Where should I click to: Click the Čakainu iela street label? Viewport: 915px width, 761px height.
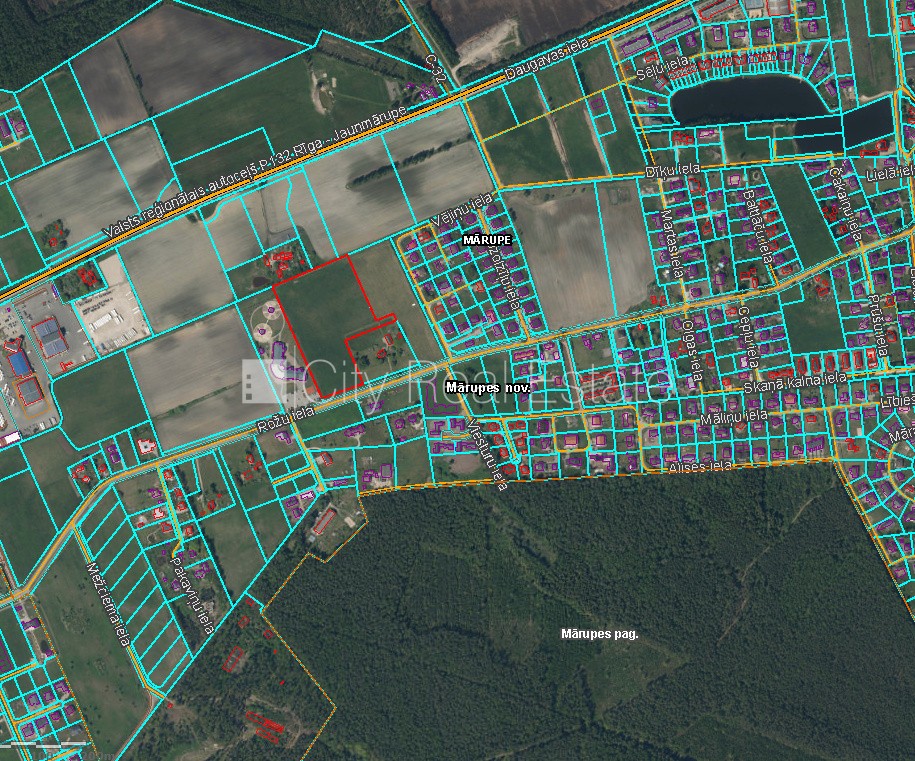click(843, 204)
